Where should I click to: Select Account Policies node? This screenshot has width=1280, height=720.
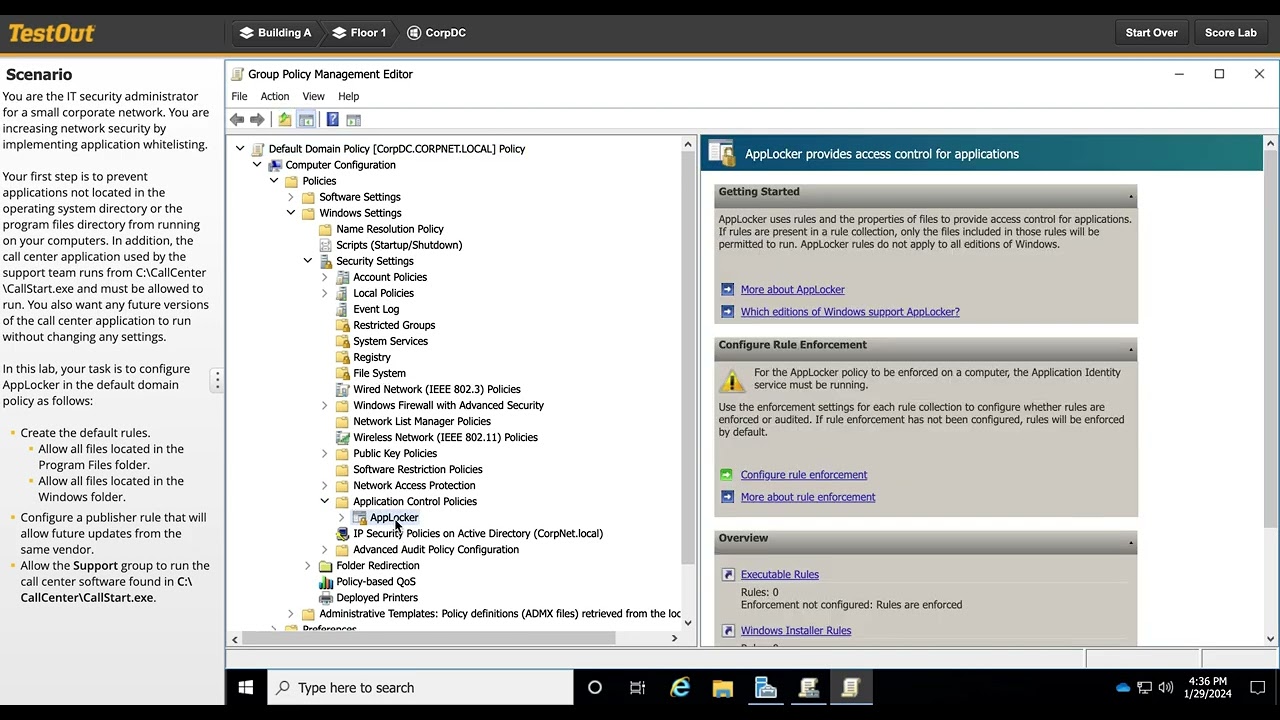coord(390,277)
